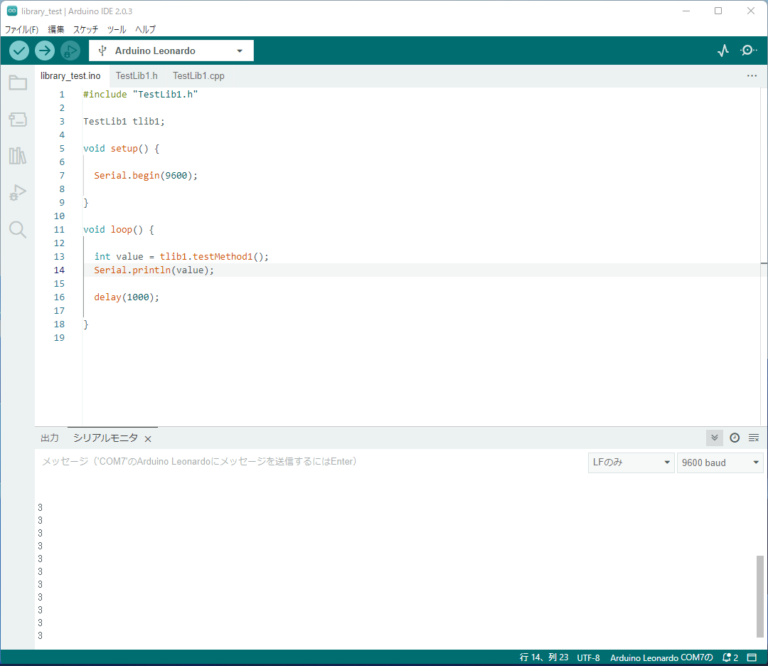Image resolution: width=768 pixels, height=666 pixels.
Task: Clear the serial monitor output
Action: coord(753,438)
